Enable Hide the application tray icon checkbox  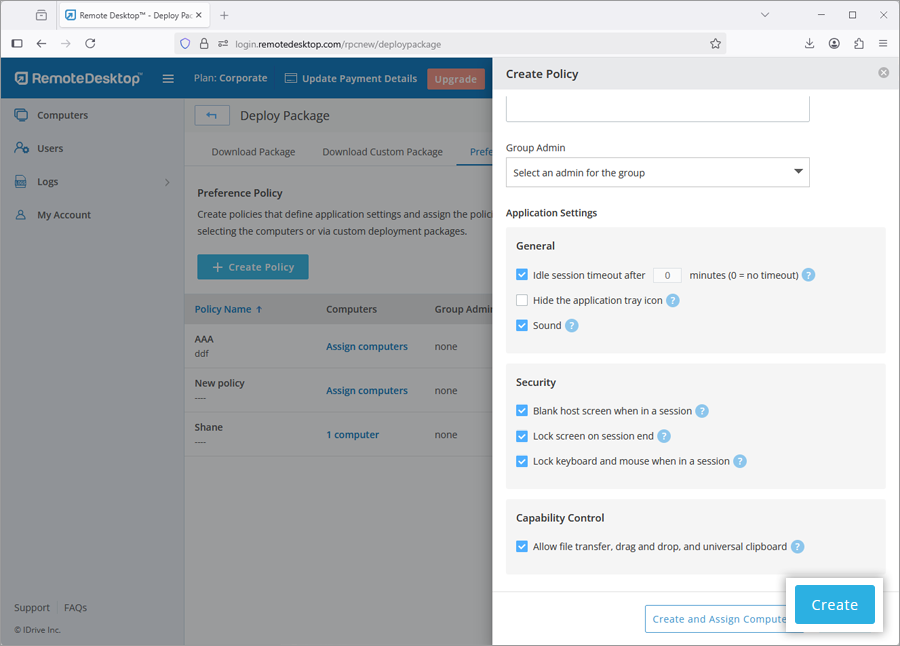(x=522, y=301)
